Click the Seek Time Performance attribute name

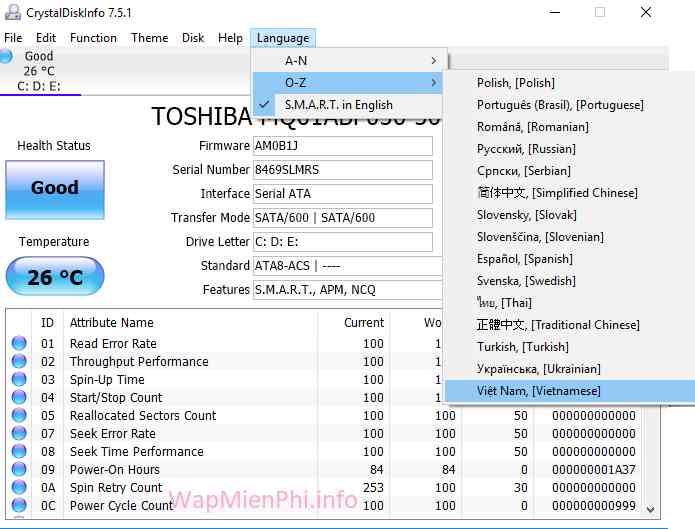click(x=137, y=451)
